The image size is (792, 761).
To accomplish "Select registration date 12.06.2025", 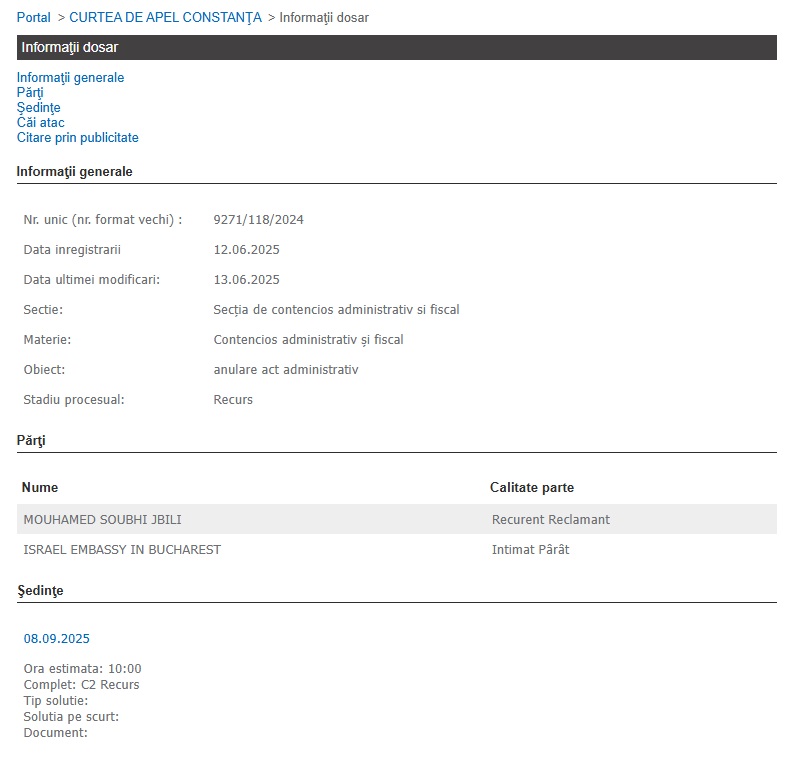I will [x=246, y=249].
